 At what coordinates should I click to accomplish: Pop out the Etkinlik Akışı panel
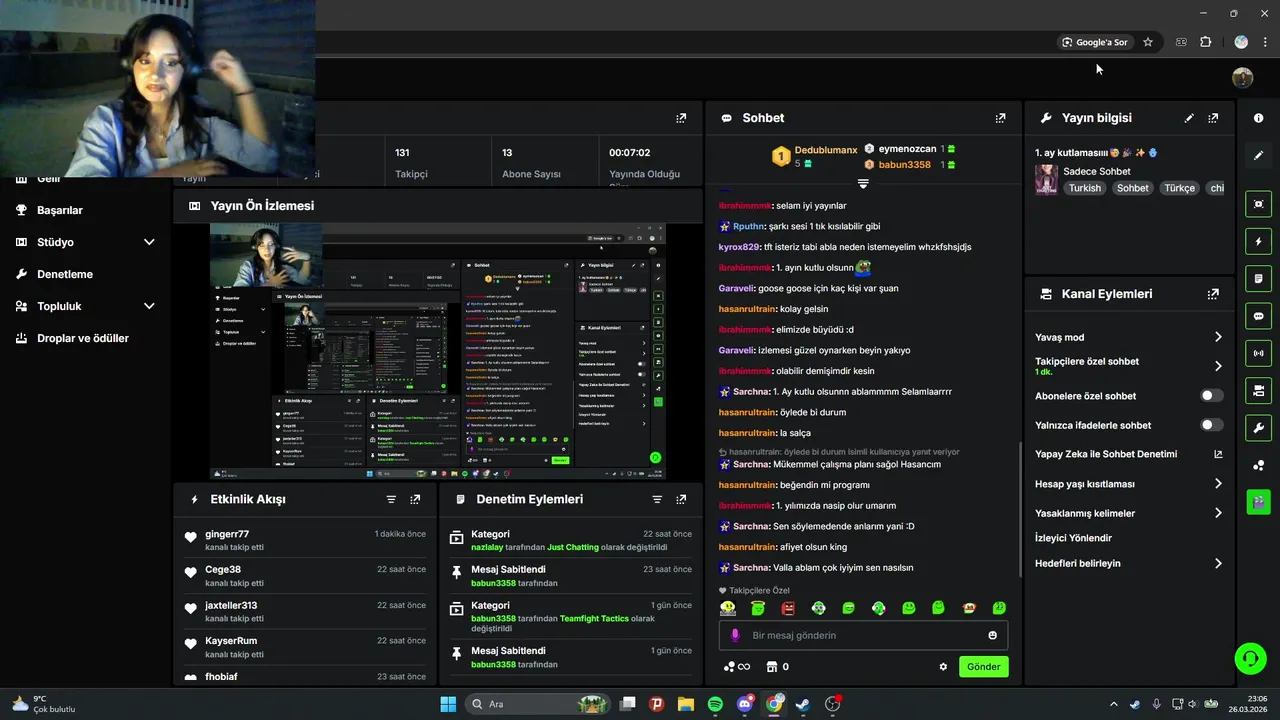(415, 499)
